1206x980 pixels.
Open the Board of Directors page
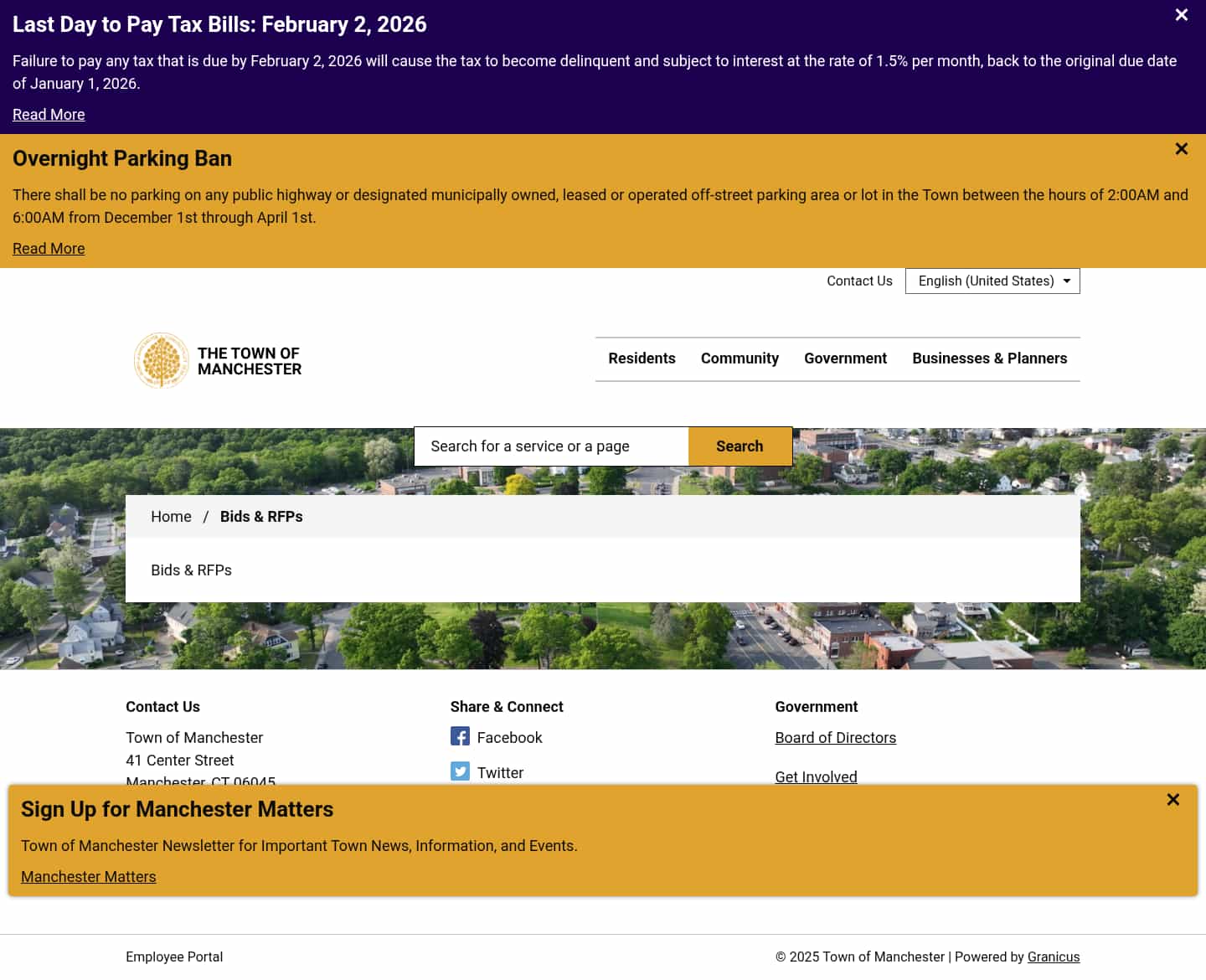(835, 737)
